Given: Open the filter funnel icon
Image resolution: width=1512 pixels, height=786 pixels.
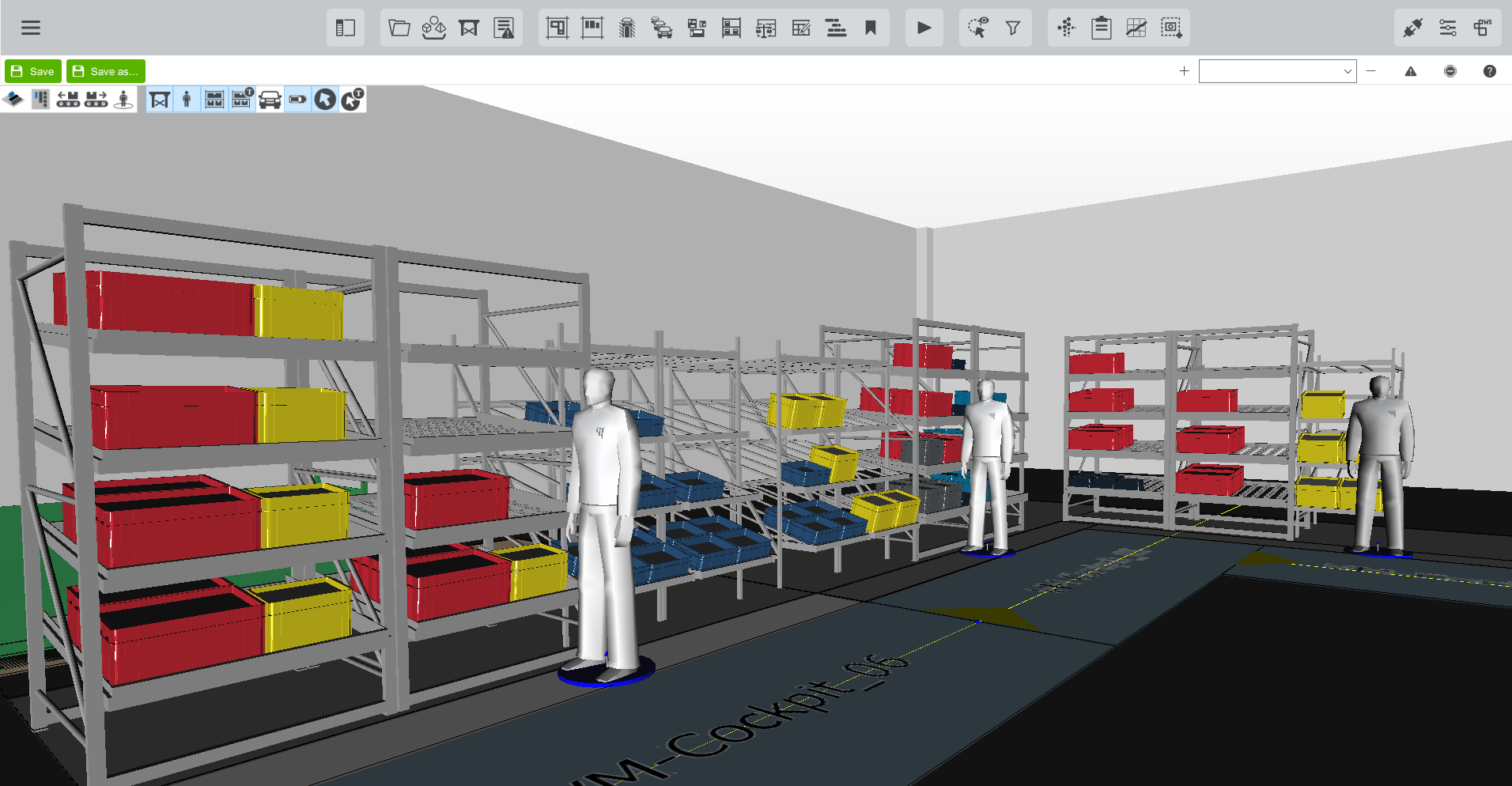Looking at the screenshot, I should pyautogui.click(x=1013, y=28).
